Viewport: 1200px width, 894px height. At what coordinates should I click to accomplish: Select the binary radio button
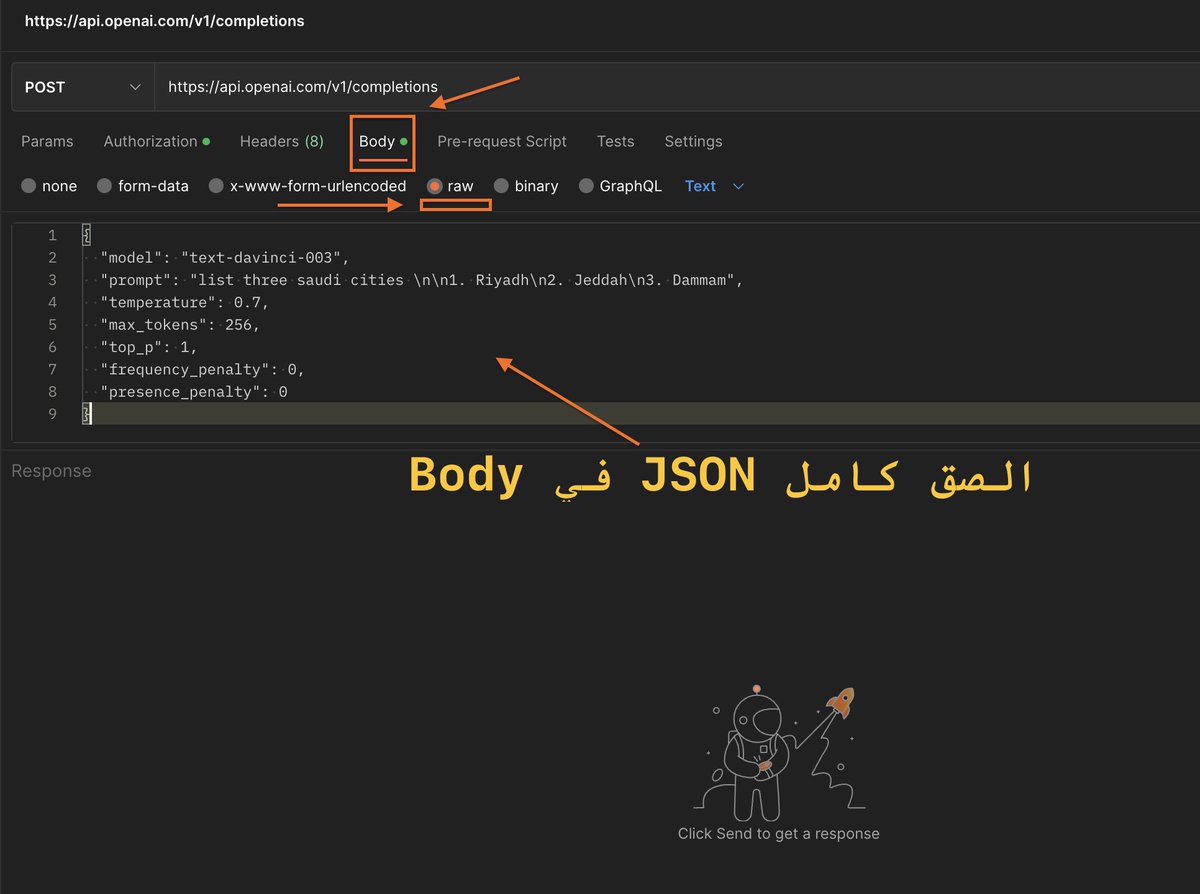tap(501, 186)
